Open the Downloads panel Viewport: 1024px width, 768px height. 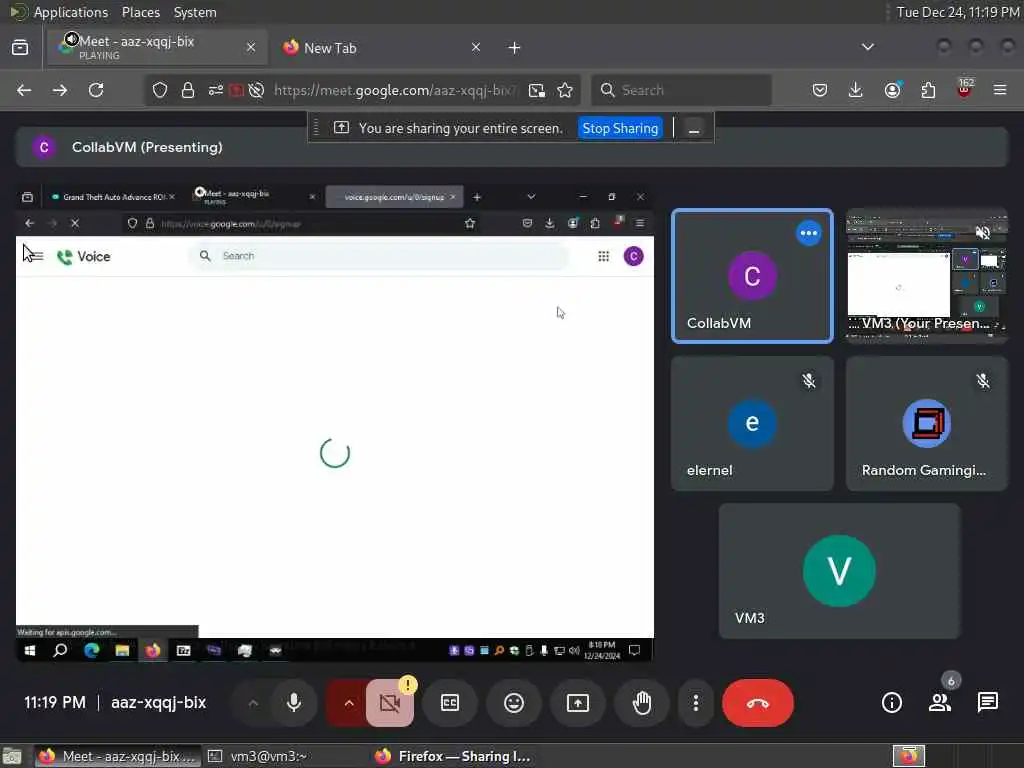pyautogui.click(x=856, y=90)
